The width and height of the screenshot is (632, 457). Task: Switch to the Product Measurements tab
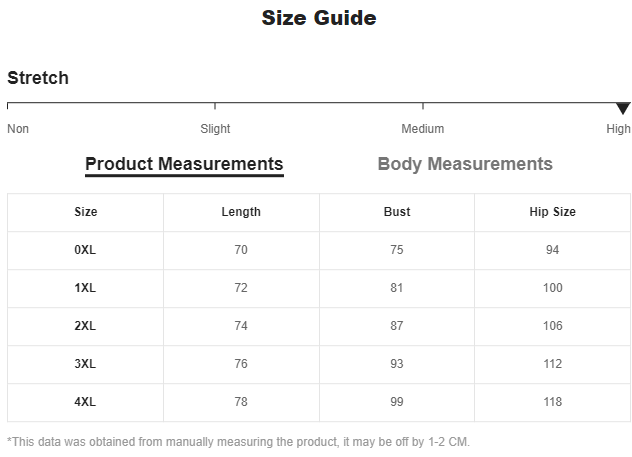click(184, 164)
